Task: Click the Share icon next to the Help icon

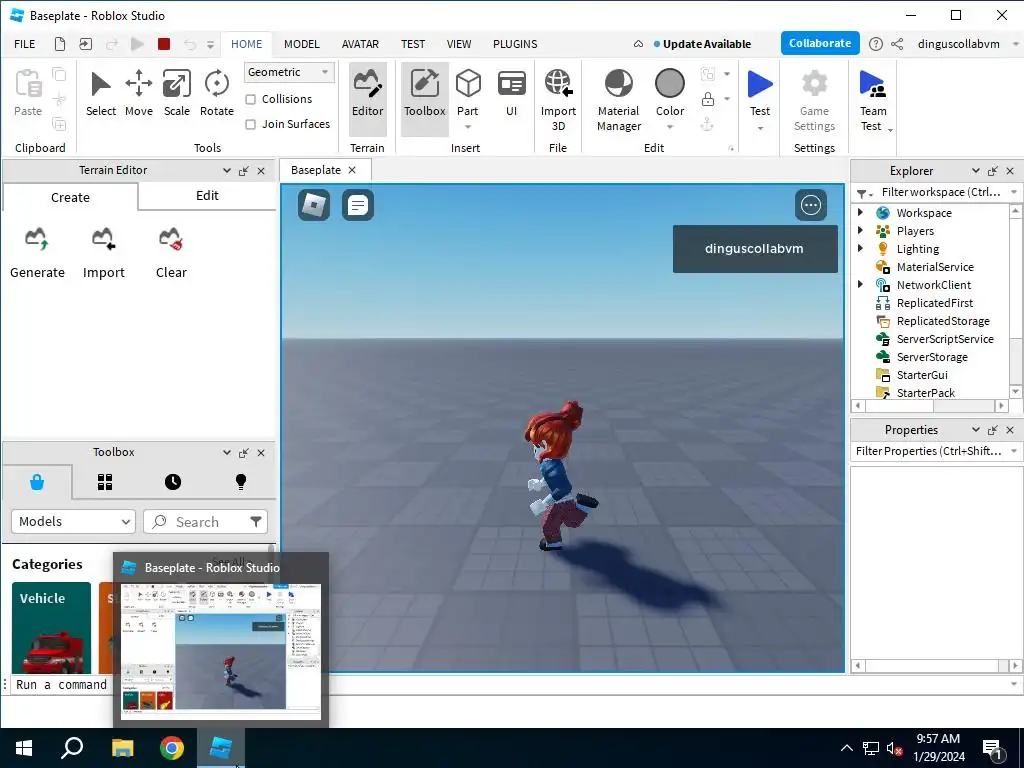Action: [897, 44]
